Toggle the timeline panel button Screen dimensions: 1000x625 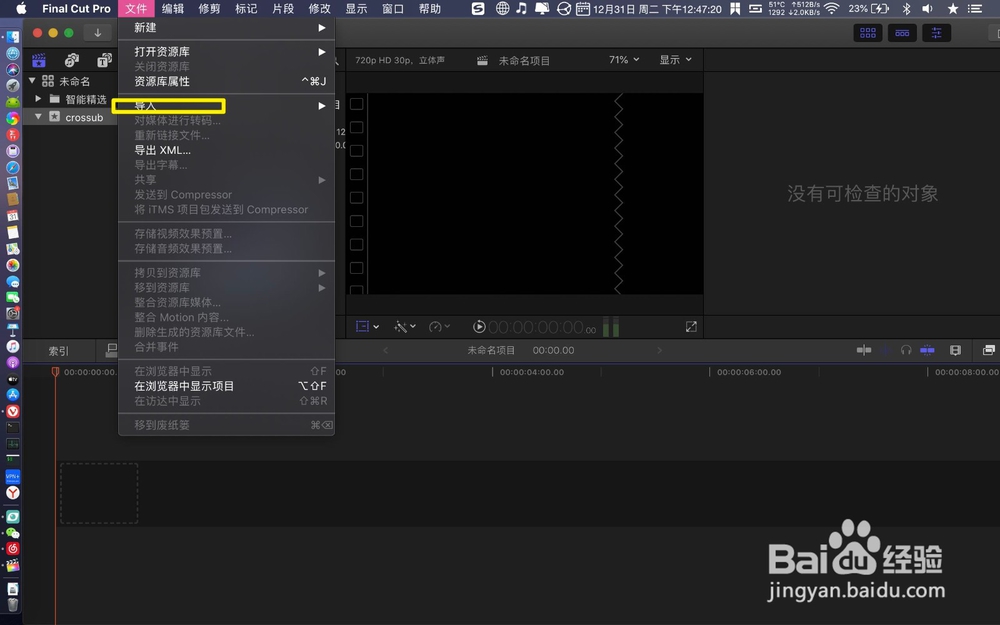pyautogui.click(x=902, y=33)
